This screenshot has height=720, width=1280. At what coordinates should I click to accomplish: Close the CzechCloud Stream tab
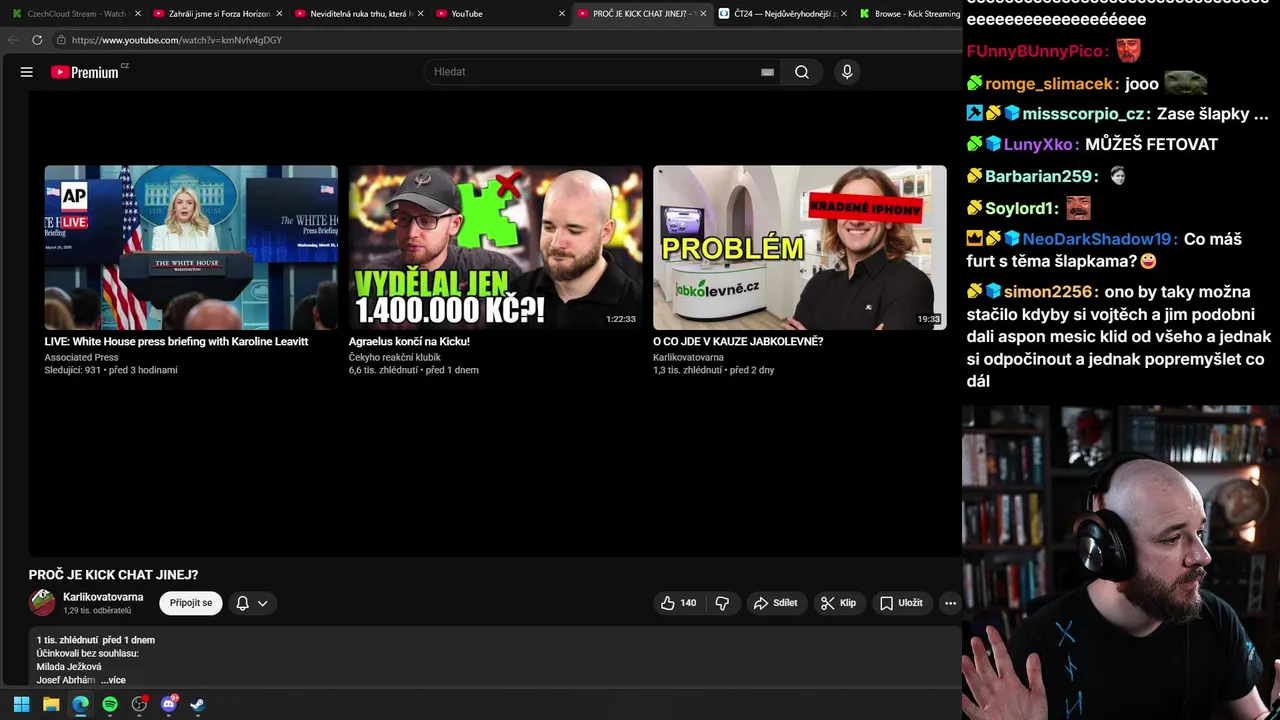click(137, 14)
